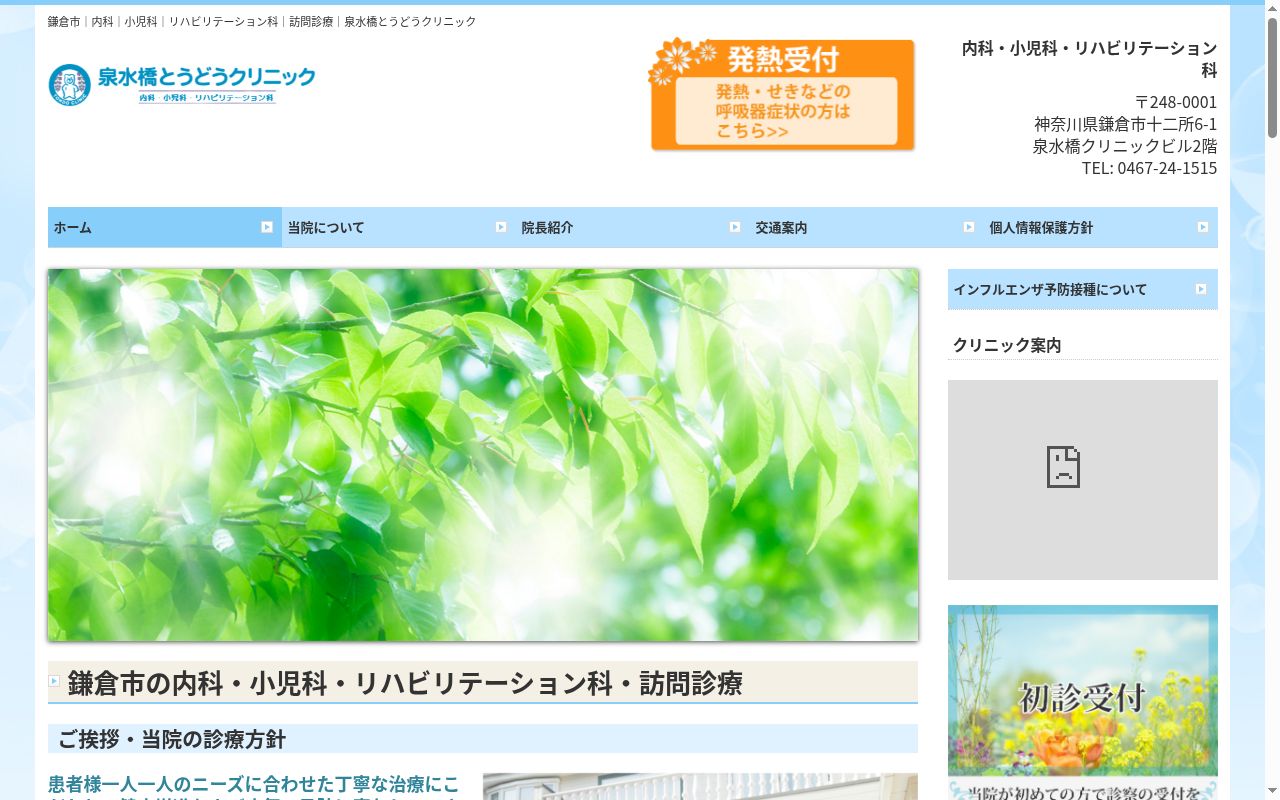
Task: Open インフルエンザ予防接種について sidebar link
Action: click(x=1083, y=289)
